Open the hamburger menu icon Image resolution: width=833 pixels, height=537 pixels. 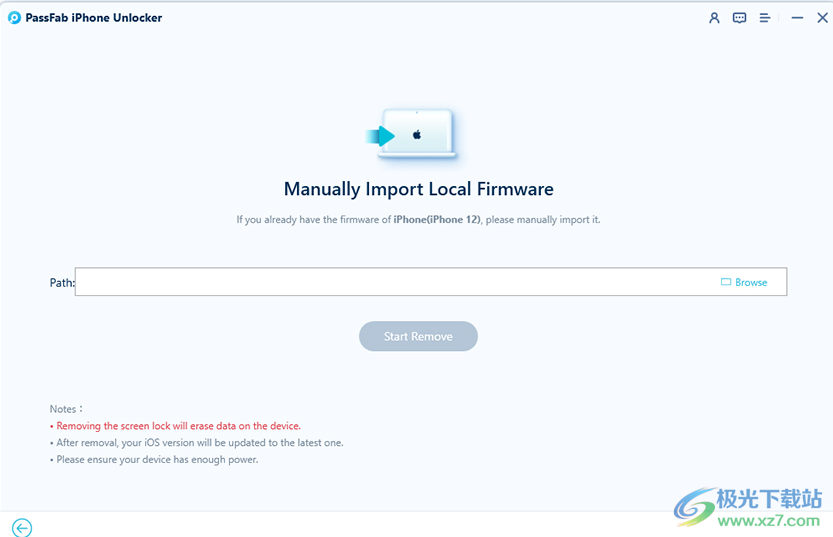764,18
